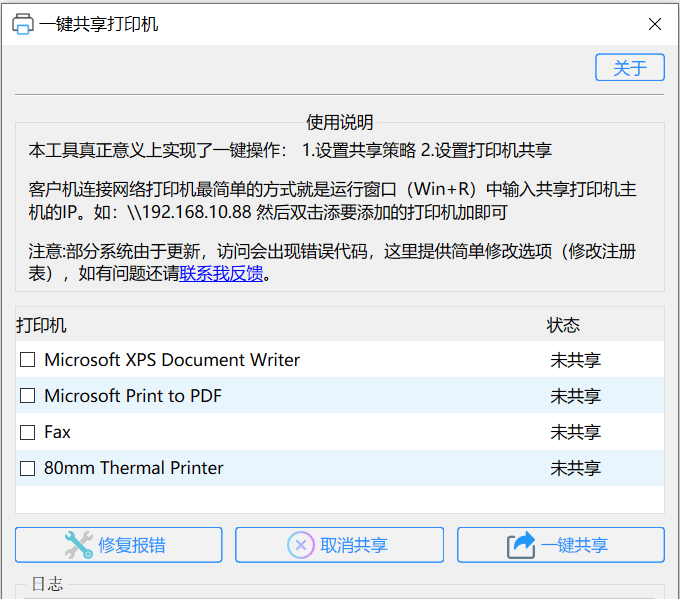Viewport: 680px width, 599px height.
Task: Select the 80mm Thermal Printer checkbox
Action: pos(28,468)
